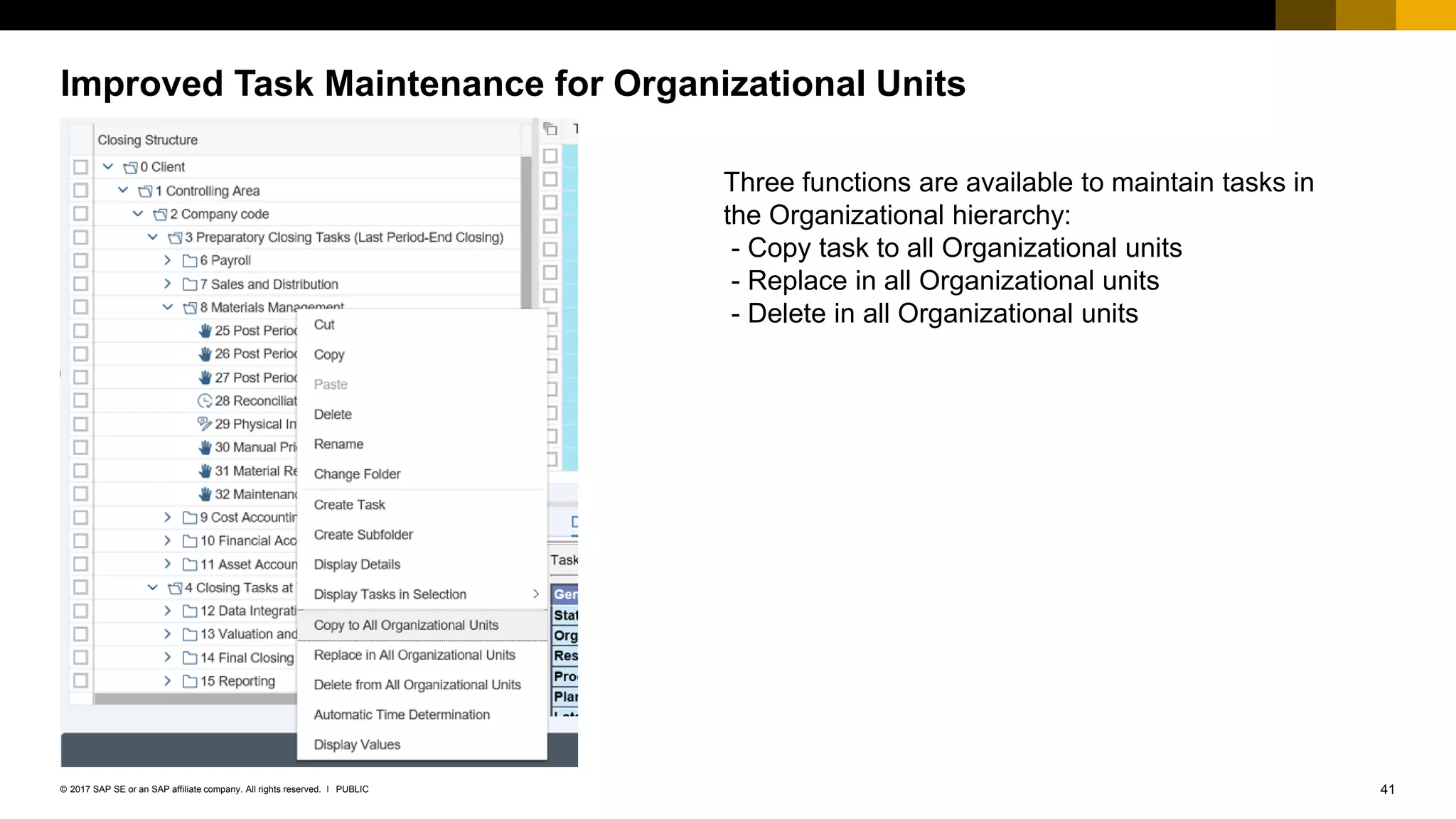Image resolution: width=1456 pixels, height=819 pixels.
Task: Click the folder icon of 11 Asset Accounting
Action: pos(190,564)
